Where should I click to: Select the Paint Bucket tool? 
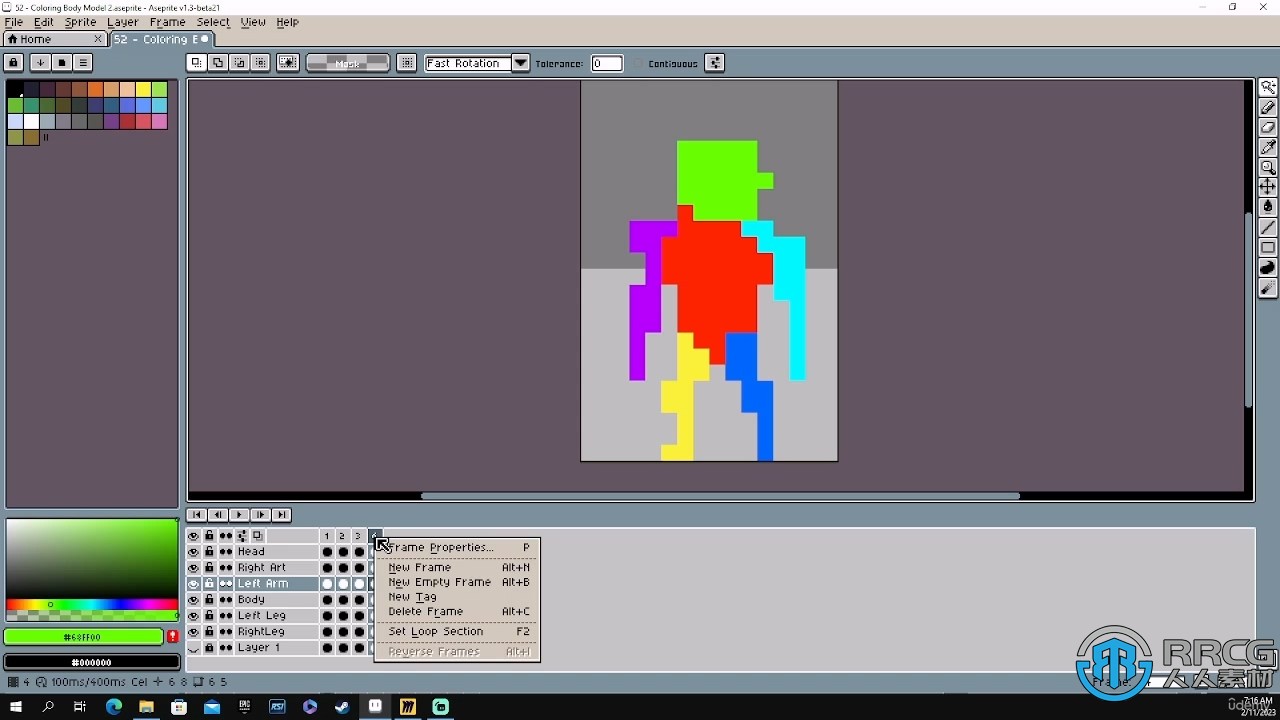point(1267,207)
